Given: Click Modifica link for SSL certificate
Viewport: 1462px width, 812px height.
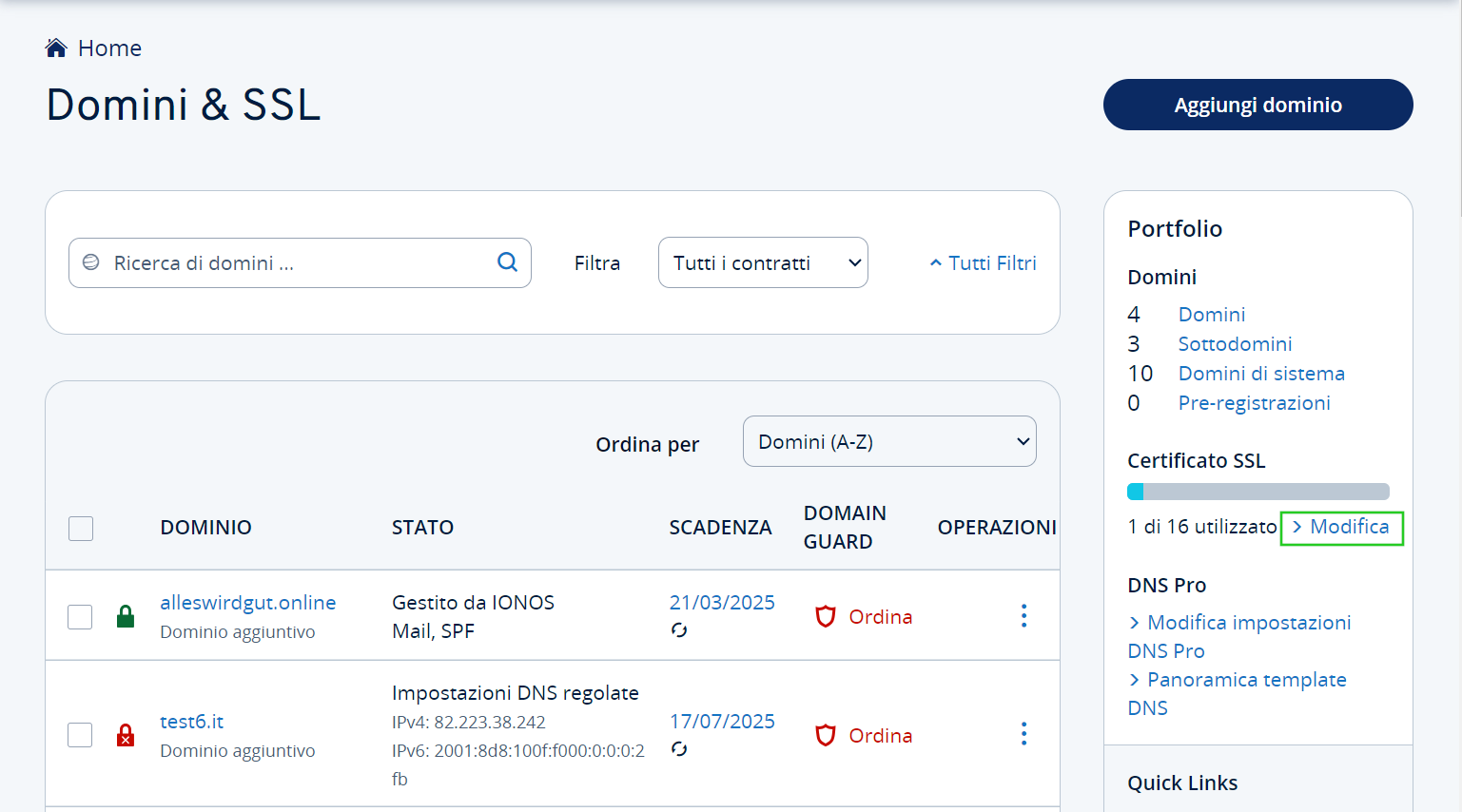Looking at the screenshot, I should click(1341, 527).
